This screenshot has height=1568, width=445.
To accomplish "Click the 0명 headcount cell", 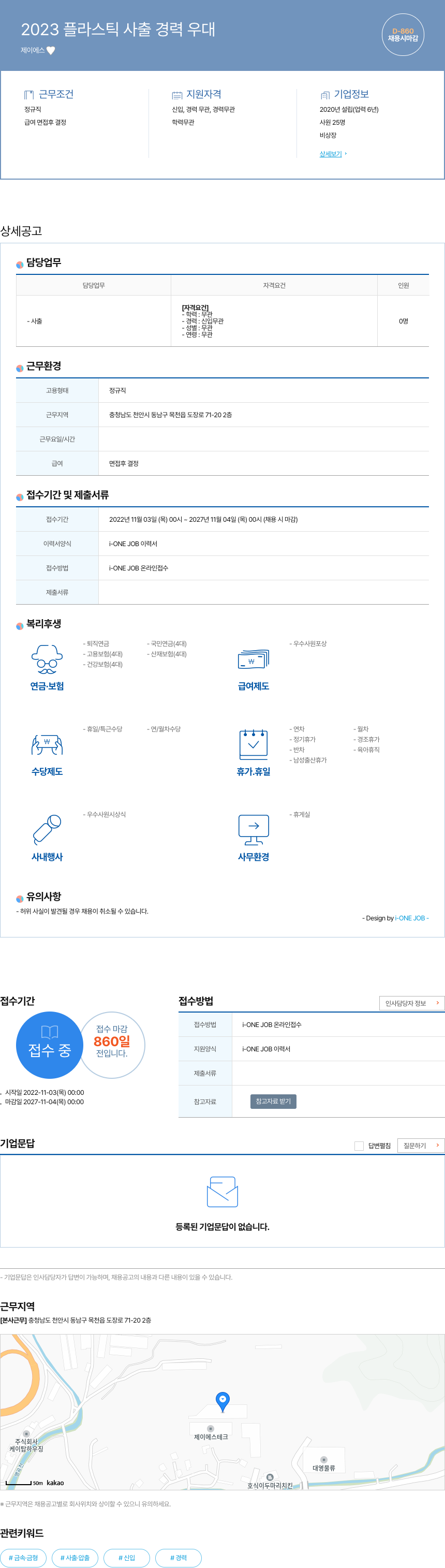I will 403,321.
